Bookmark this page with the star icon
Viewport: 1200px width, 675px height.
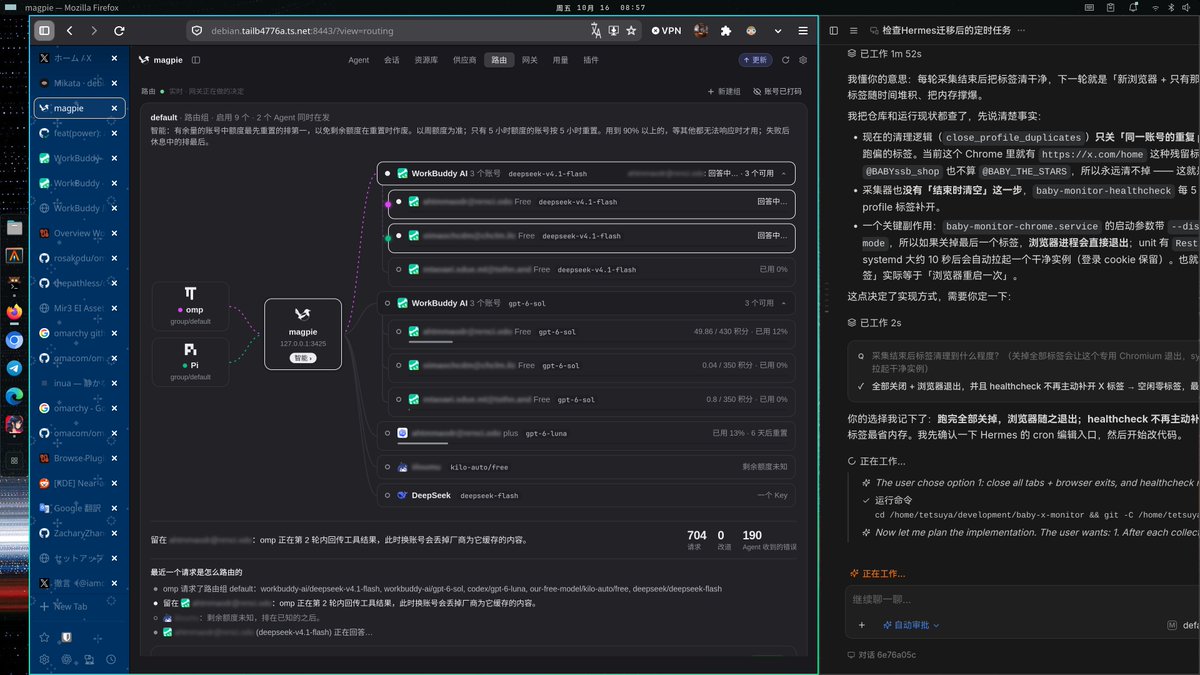[x=631, y=31]
